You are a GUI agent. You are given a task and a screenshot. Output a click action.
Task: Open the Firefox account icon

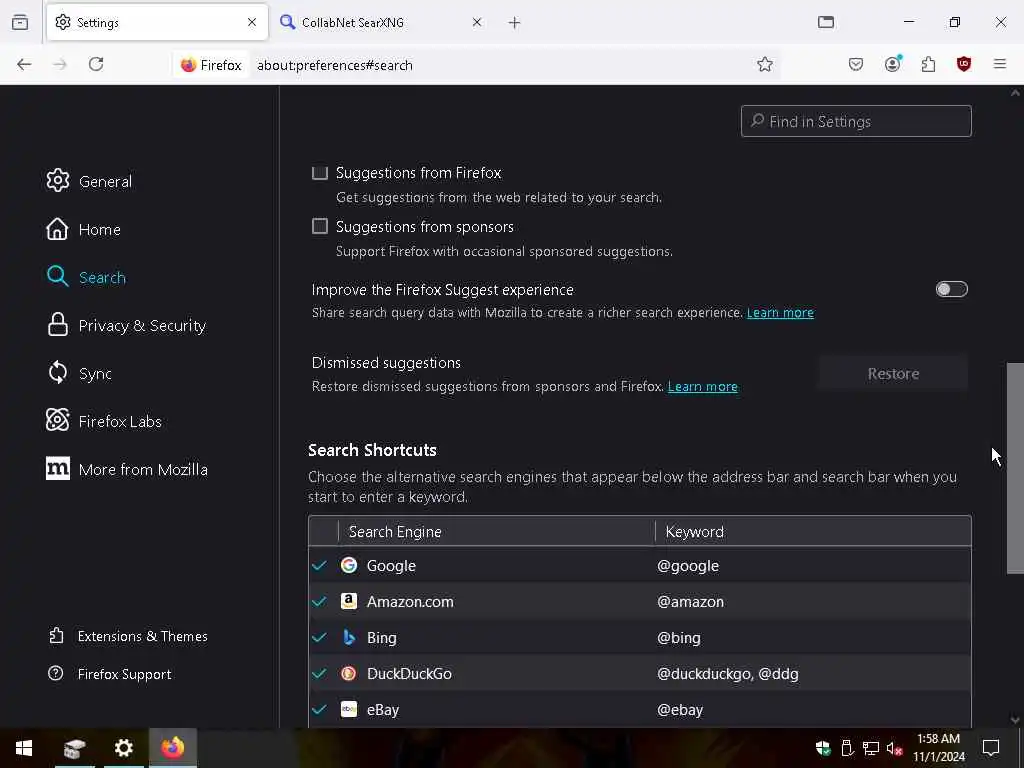892,64
